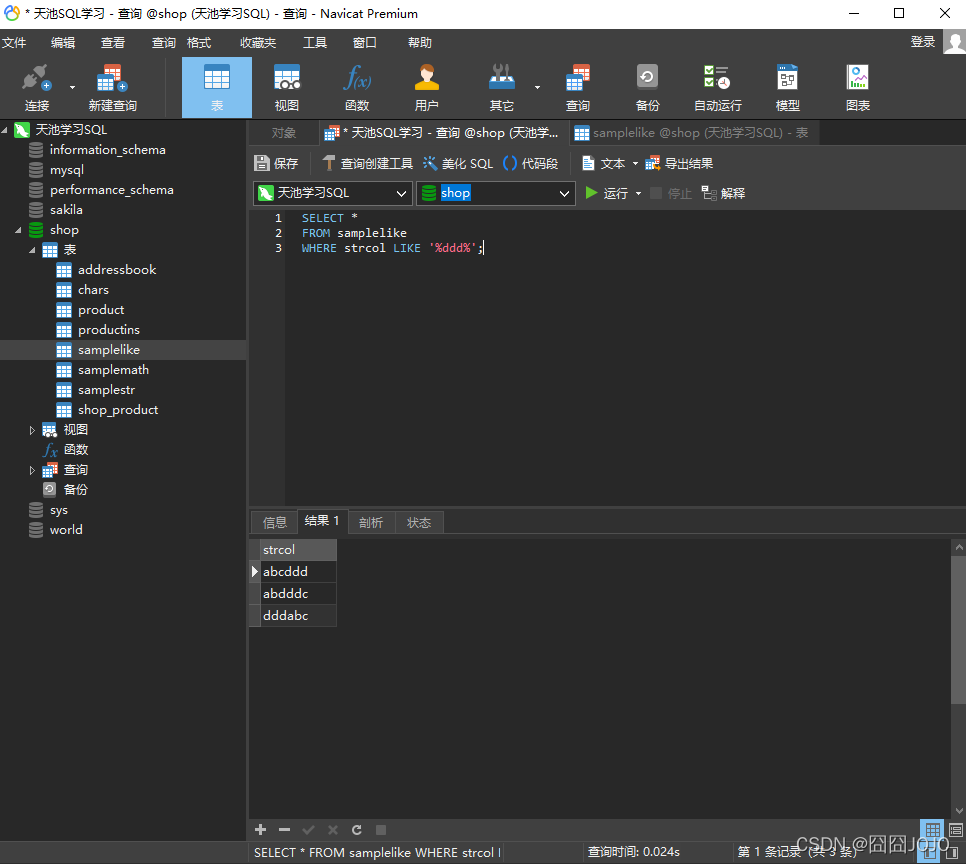Image resolution: width=966 pixels, height=864 pixels.
Task: Switch to grid view in status bar
Action: 933,830
